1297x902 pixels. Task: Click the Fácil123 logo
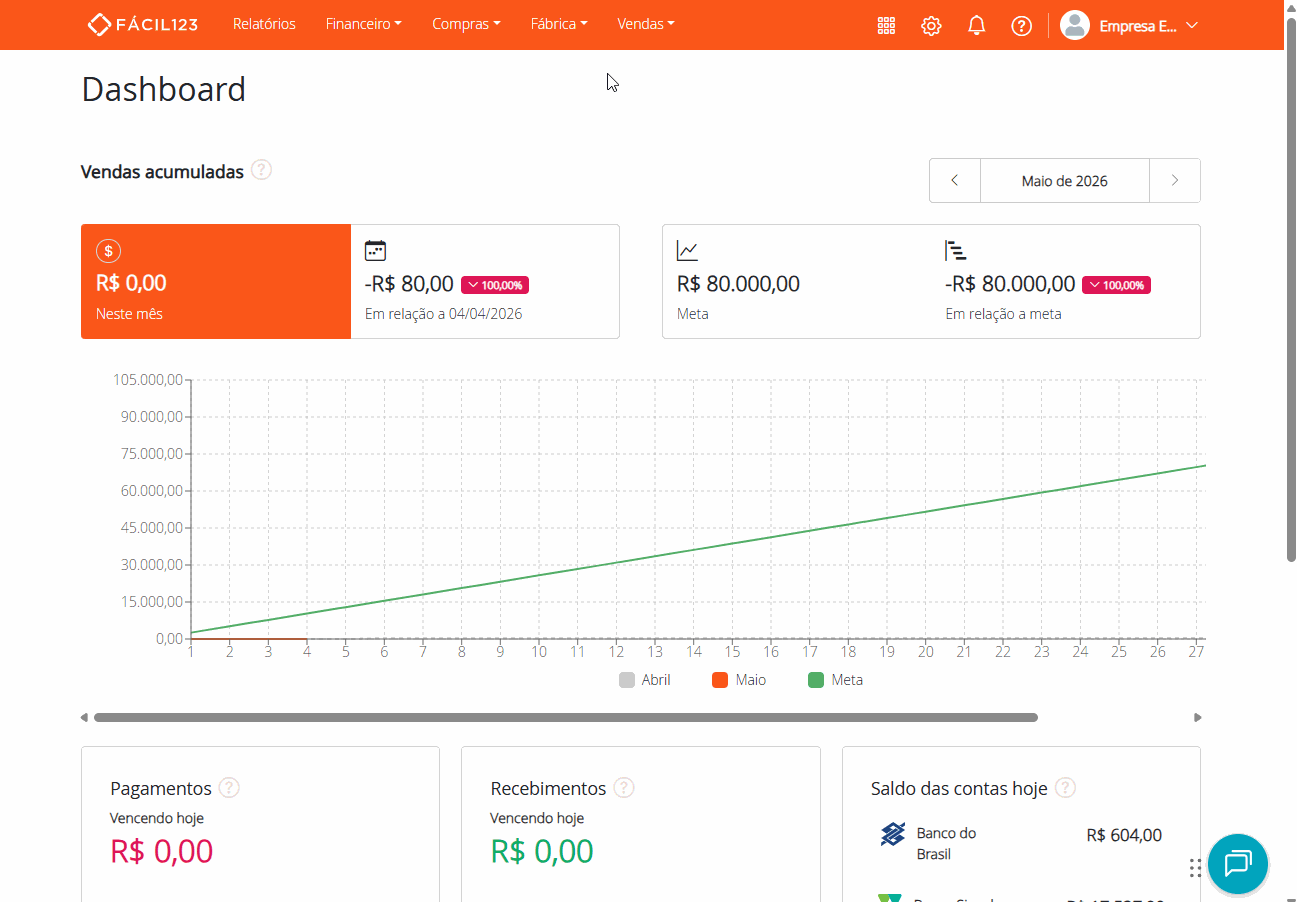click(142, 25)
